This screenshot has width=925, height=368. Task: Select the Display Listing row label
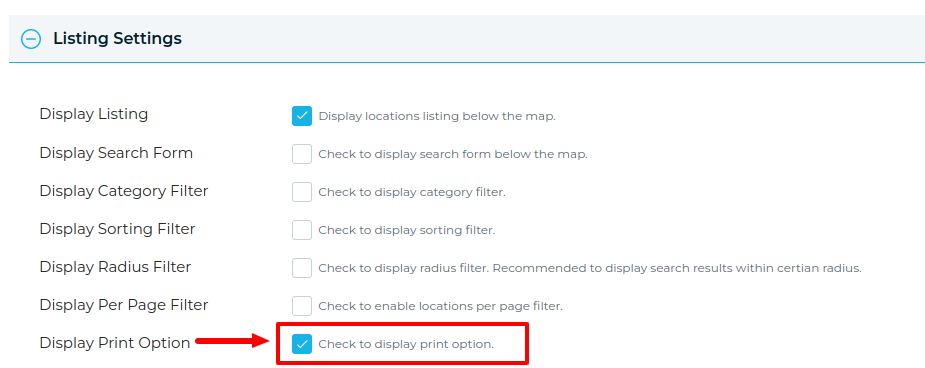(x=94, y=114)
